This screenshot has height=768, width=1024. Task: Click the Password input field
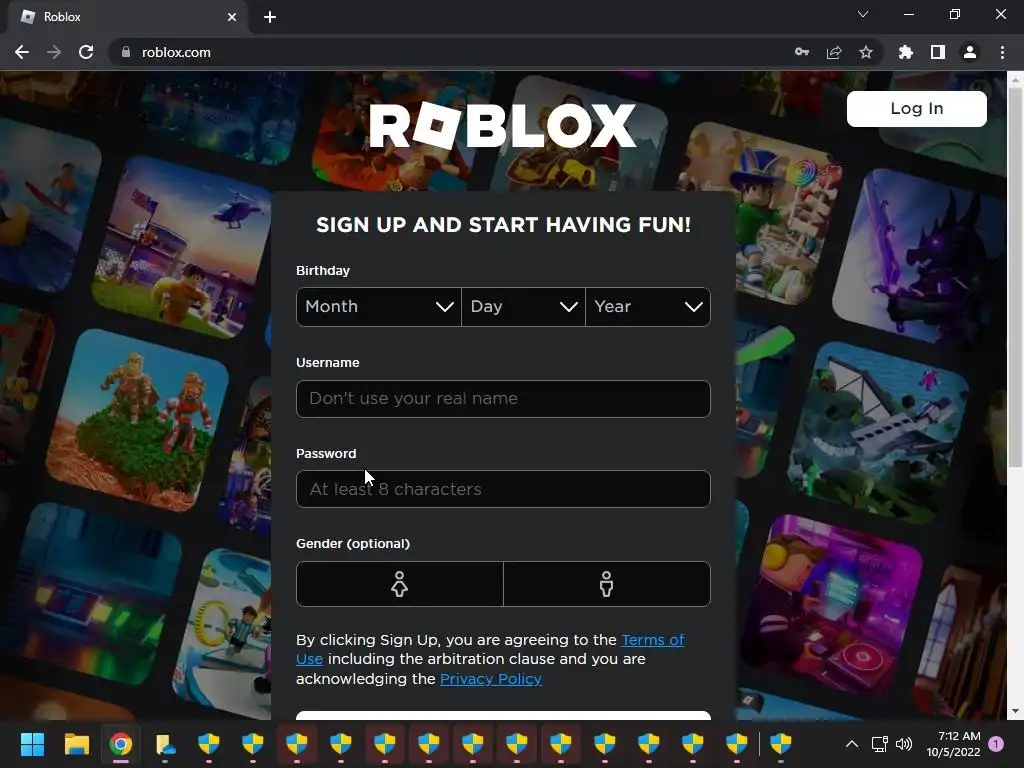click(x=504, y=489)
